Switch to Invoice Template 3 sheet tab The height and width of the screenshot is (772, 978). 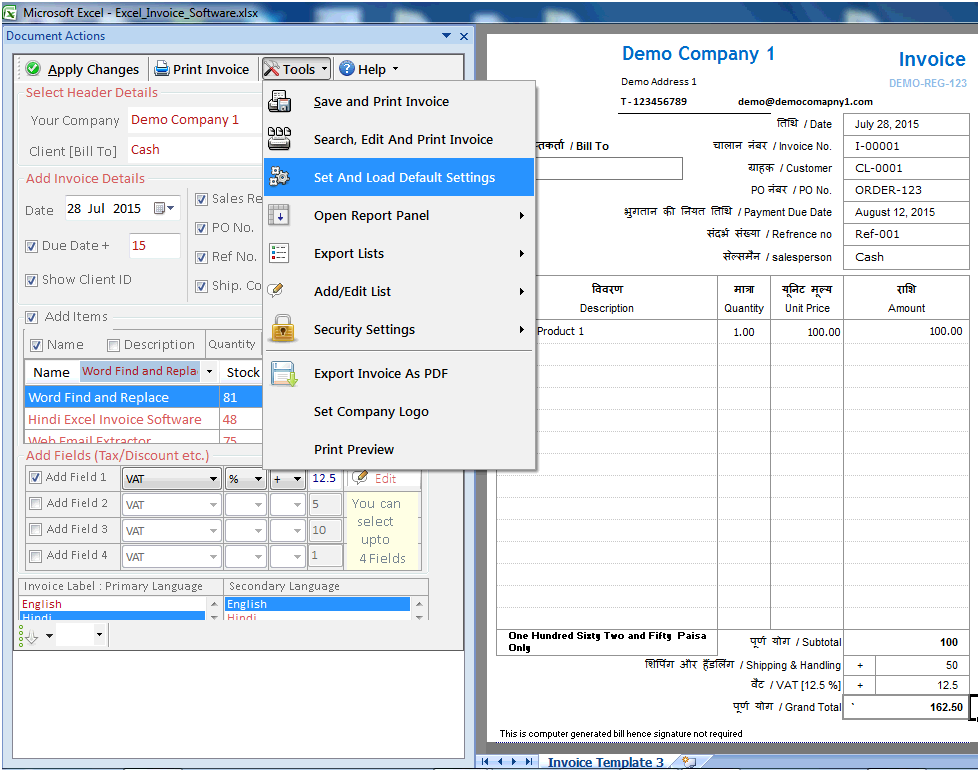coord(605,762)
